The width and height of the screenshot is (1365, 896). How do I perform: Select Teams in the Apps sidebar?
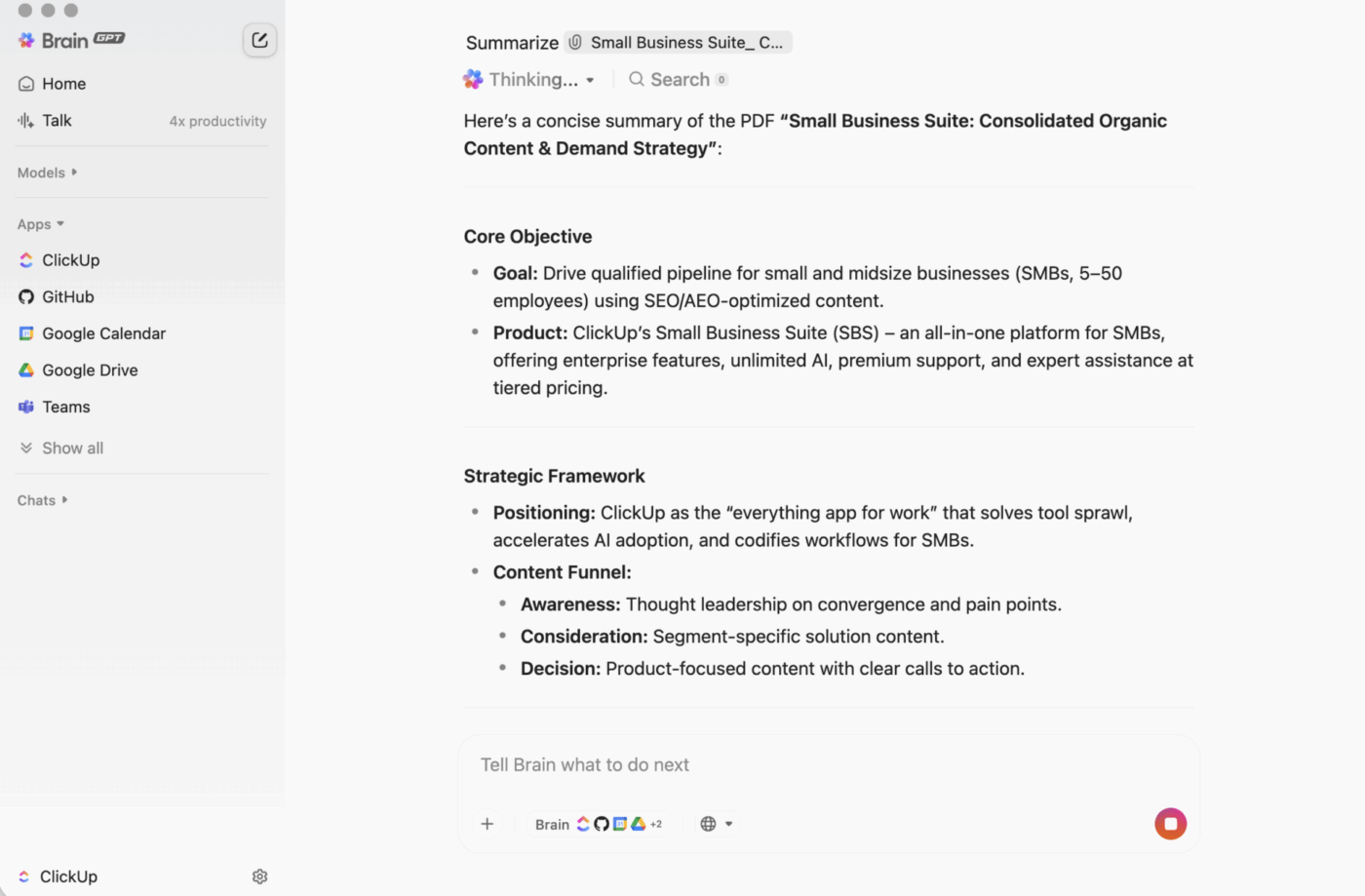pos(65,407)
